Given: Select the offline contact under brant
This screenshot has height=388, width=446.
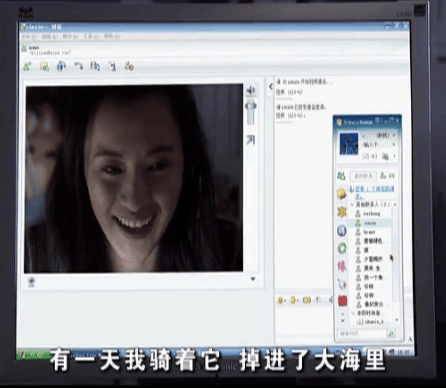Looking at the screenshot, I should pos(370,241).
